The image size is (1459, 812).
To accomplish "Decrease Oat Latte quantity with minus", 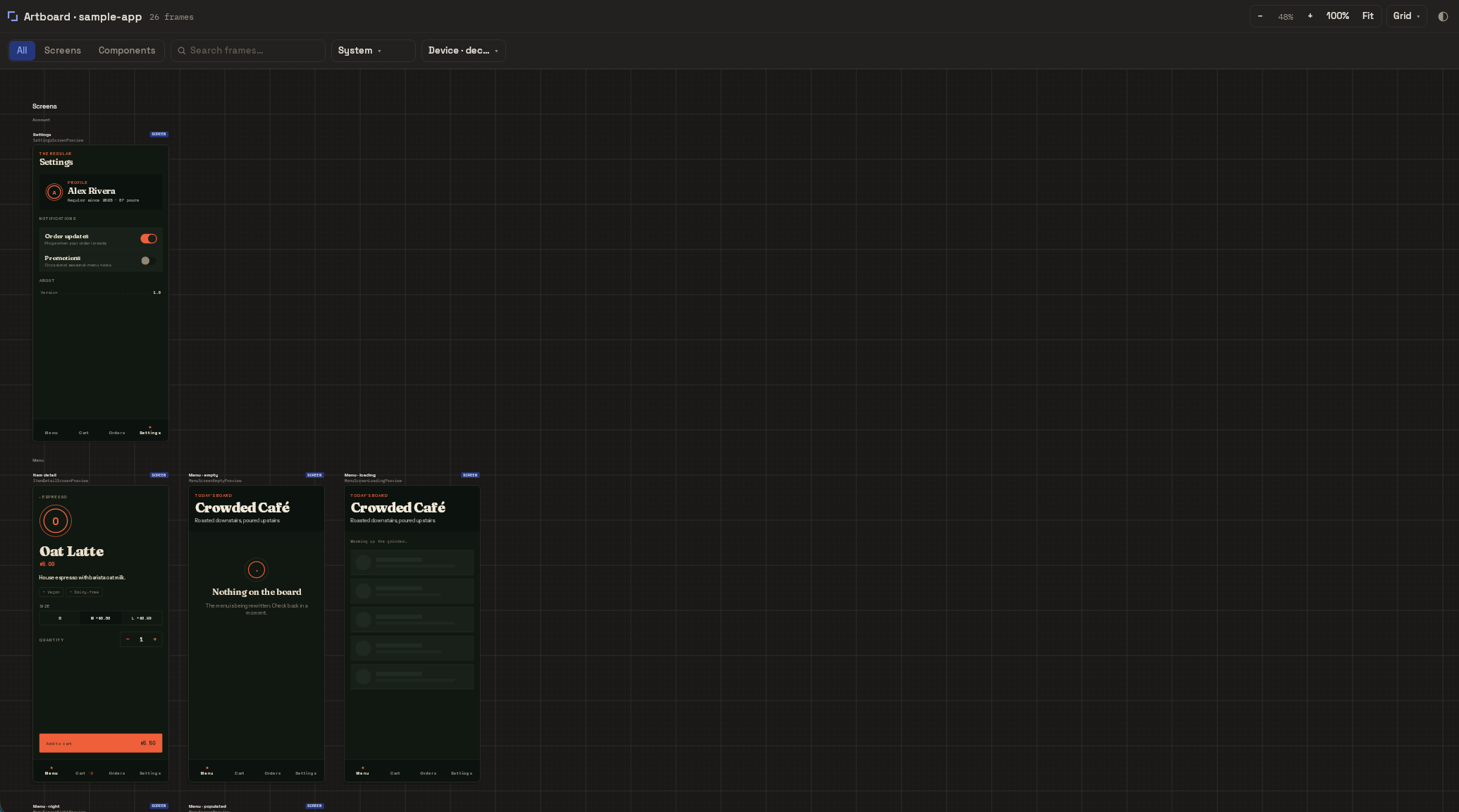I will pos(128,639).
